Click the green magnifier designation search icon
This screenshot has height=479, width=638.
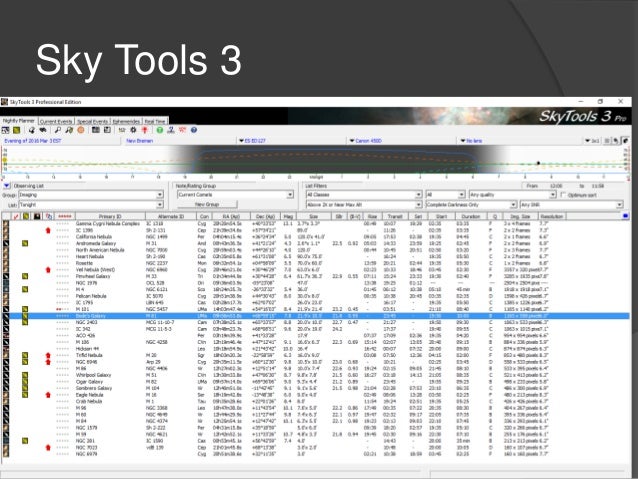click(69, 130)
